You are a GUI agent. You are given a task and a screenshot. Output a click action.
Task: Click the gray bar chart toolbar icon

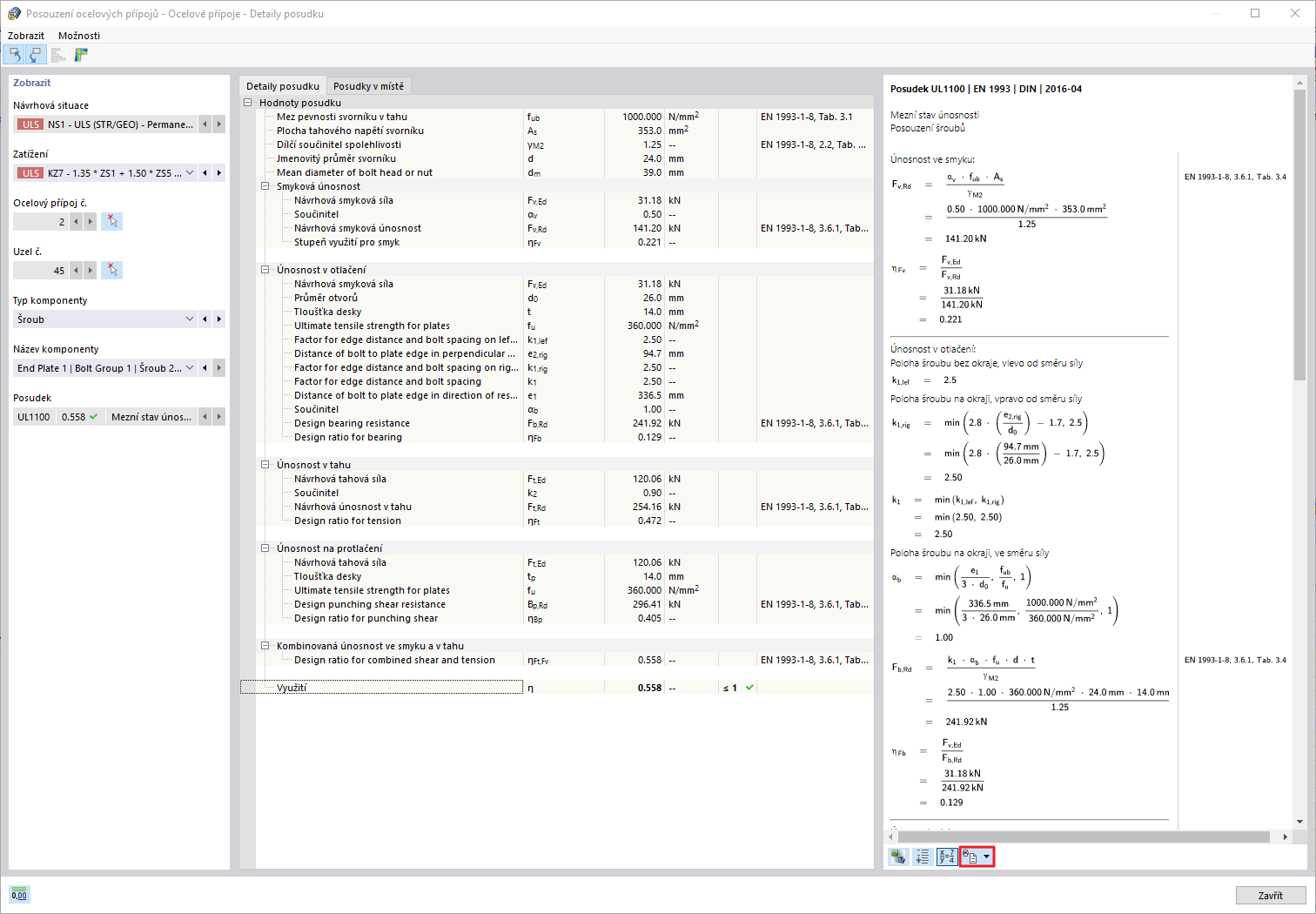pos(58,55)
